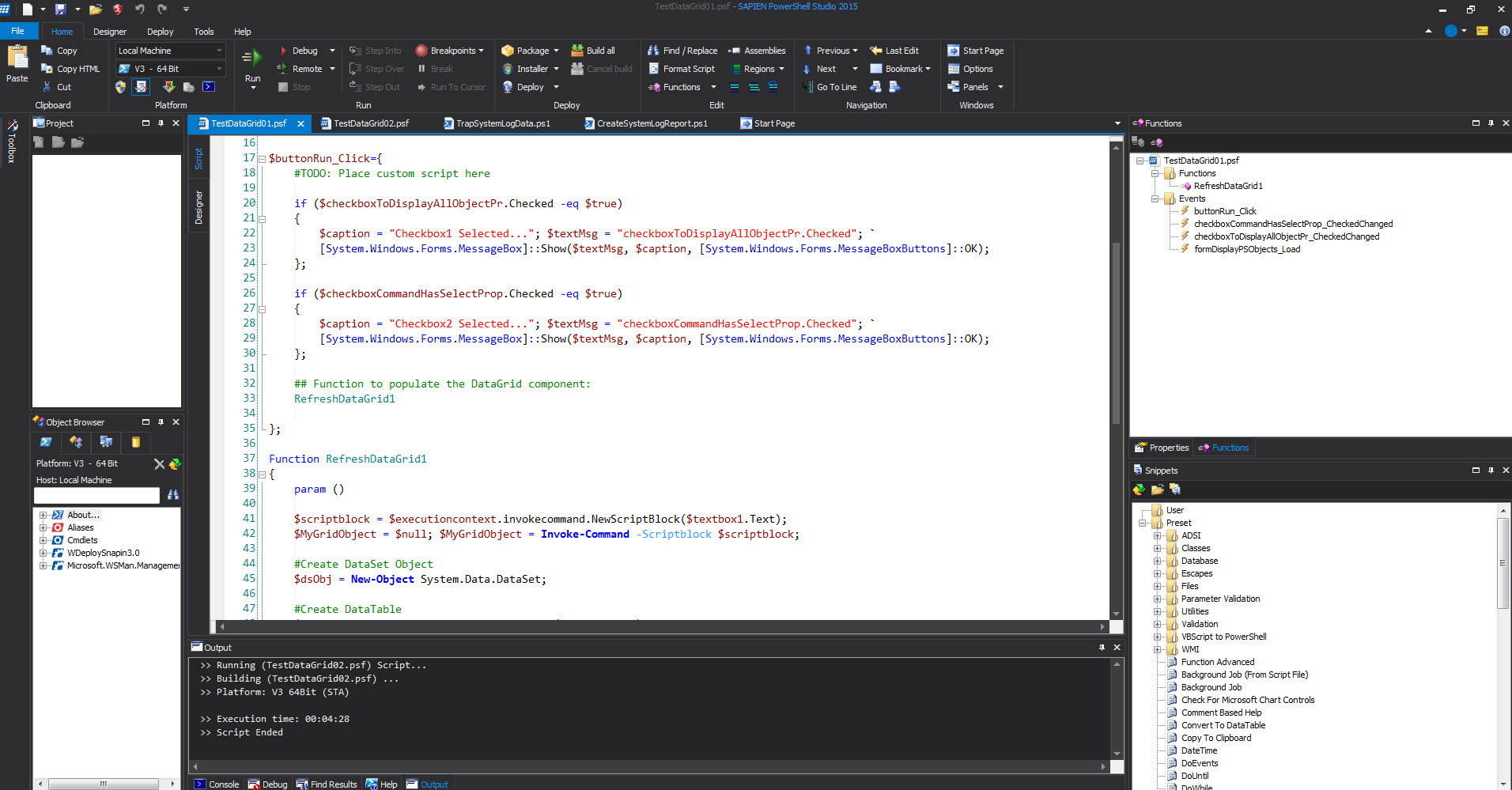This screenshot has width=1512, height=790.
Task: Pin the Functions panel
Action: (1491, 123)
